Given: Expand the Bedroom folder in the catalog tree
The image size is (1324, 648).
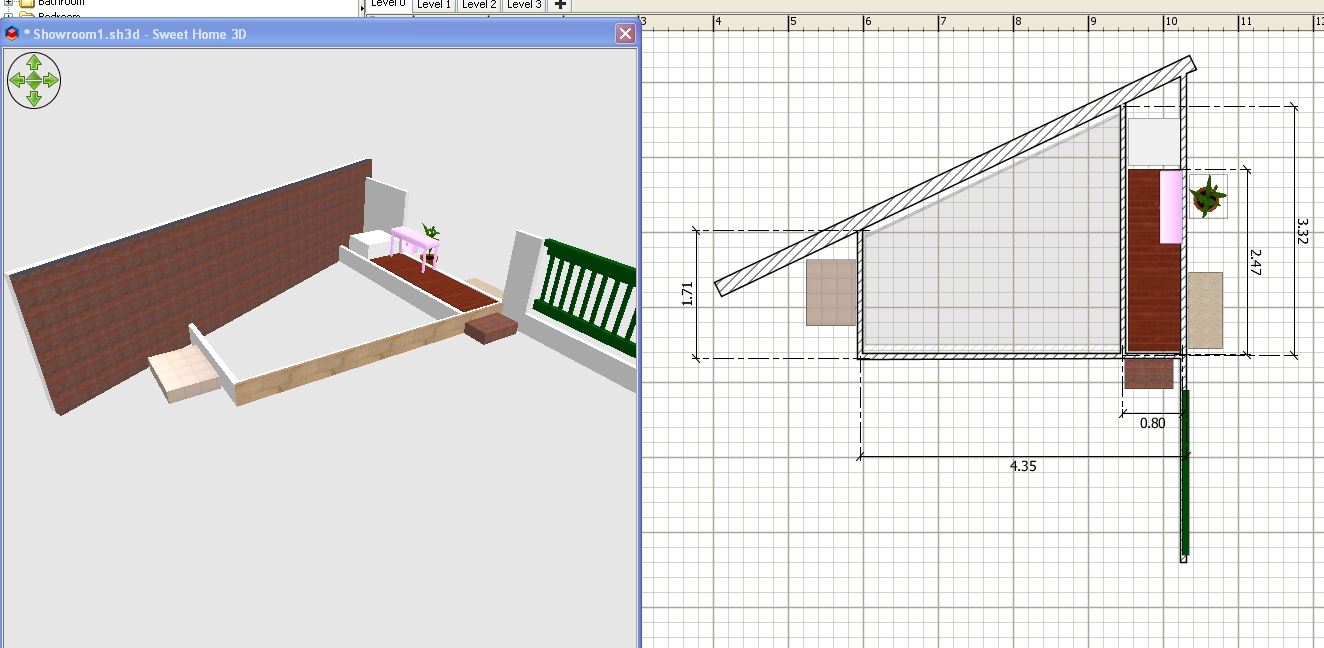Looking at the screenshot, I should [10, 16].
